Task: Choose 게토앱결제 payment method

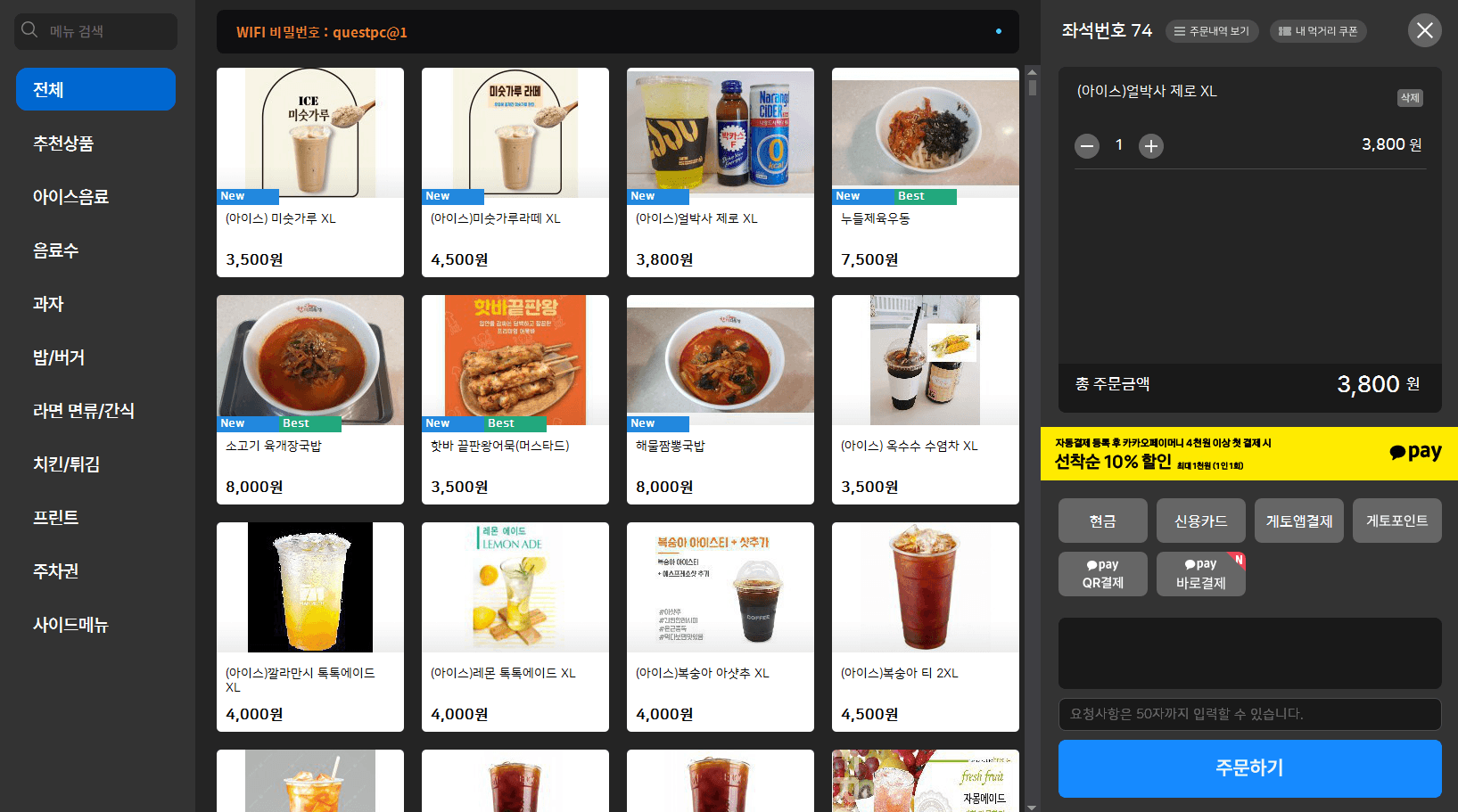Action: [x=1299, y=521]
